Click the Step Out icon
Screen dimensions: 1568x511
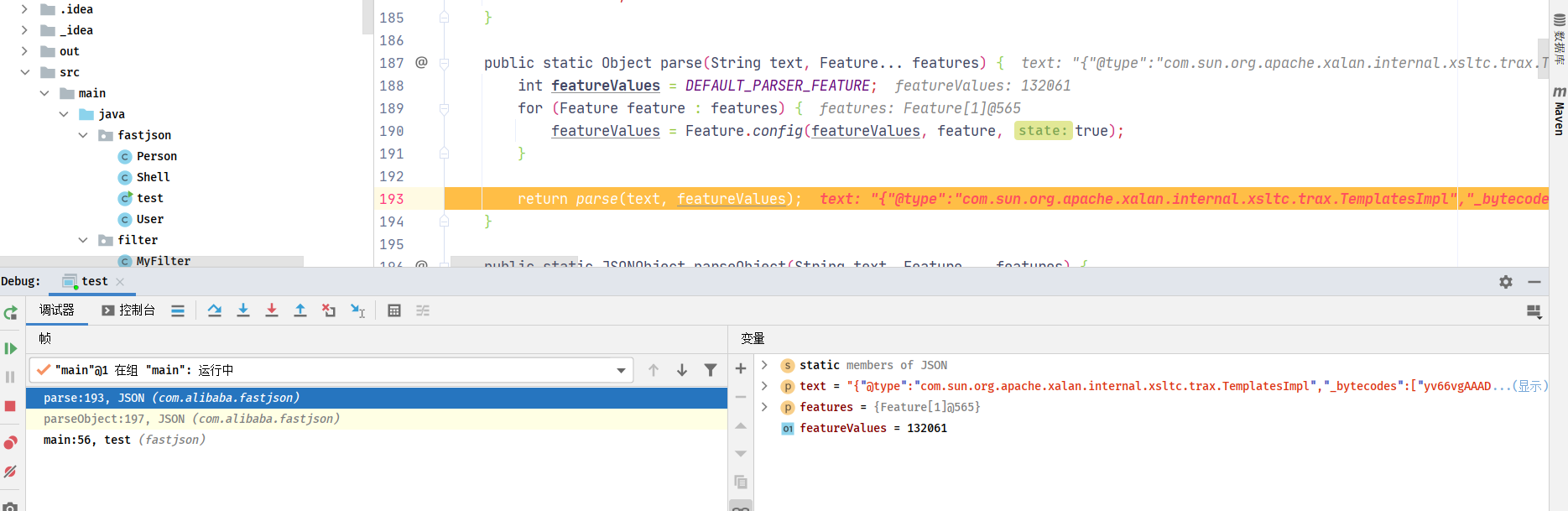coord(300,310)
